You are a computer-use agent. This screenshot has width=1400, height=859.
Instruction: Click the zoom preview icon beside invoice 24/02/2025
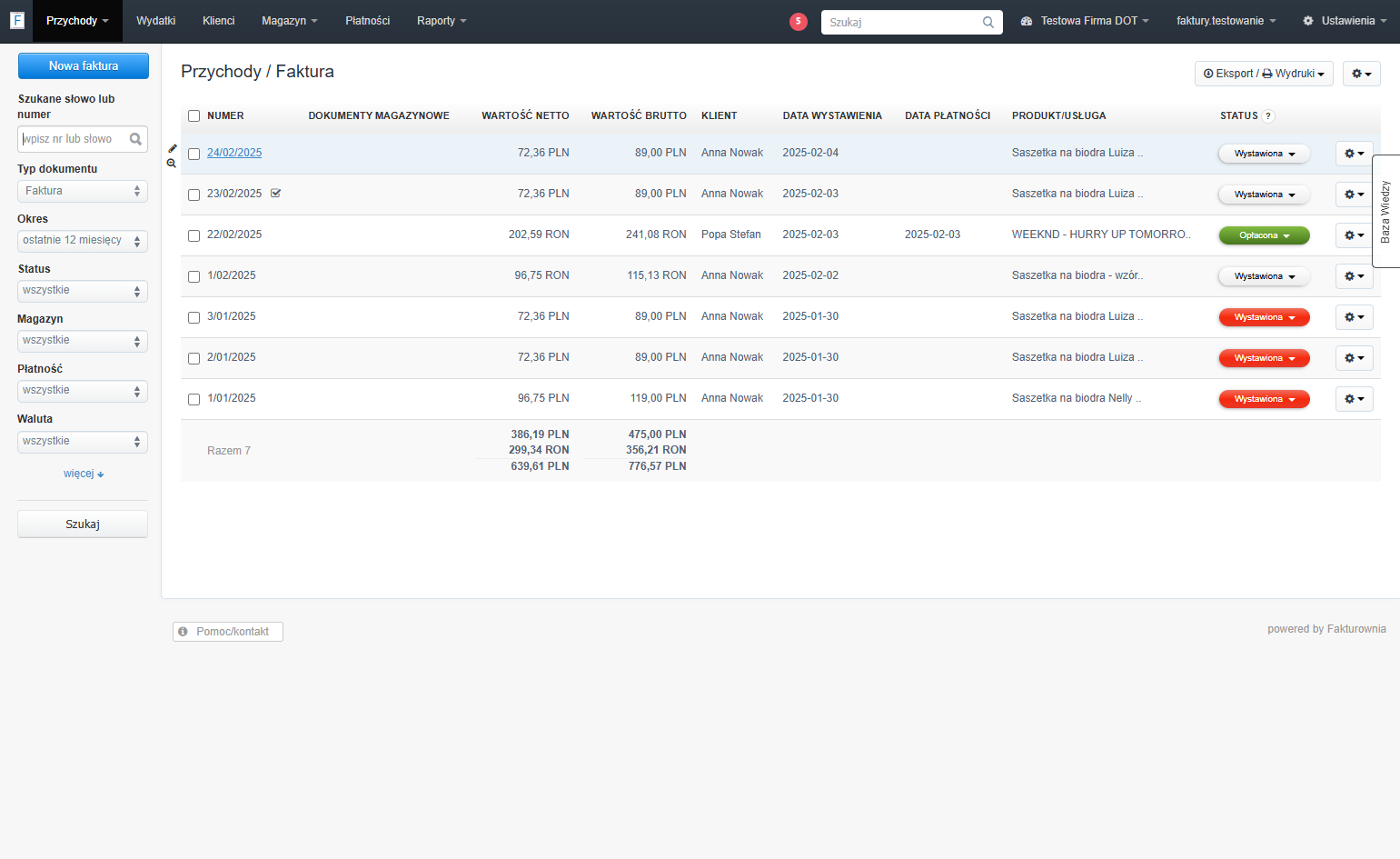click(x=172, y=164)
